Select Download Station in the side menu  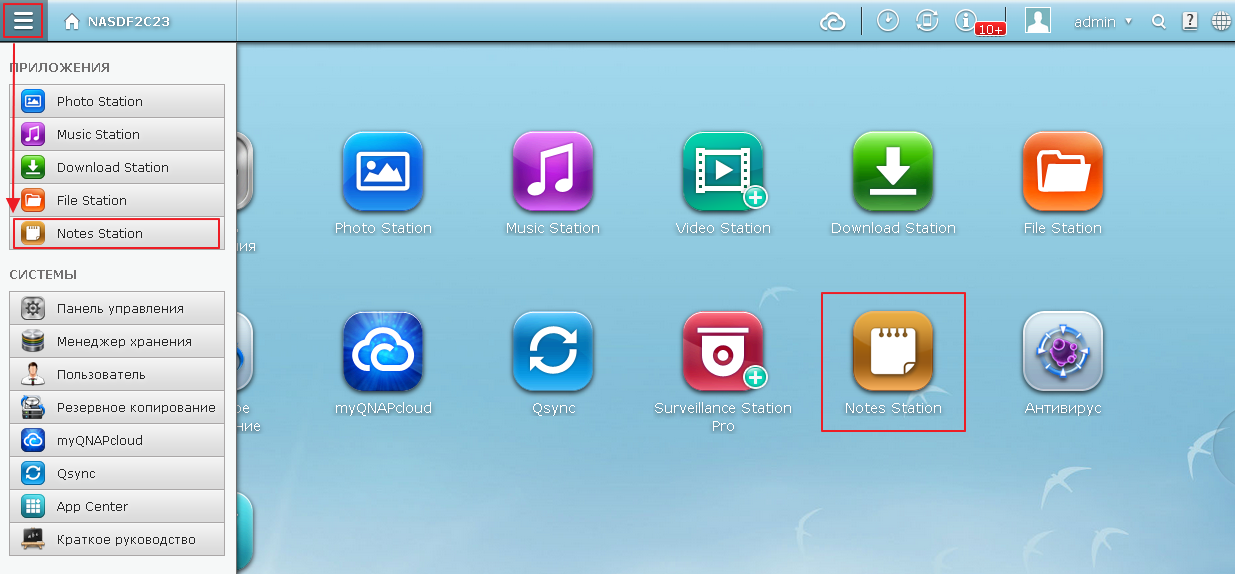tap(117, 167)
